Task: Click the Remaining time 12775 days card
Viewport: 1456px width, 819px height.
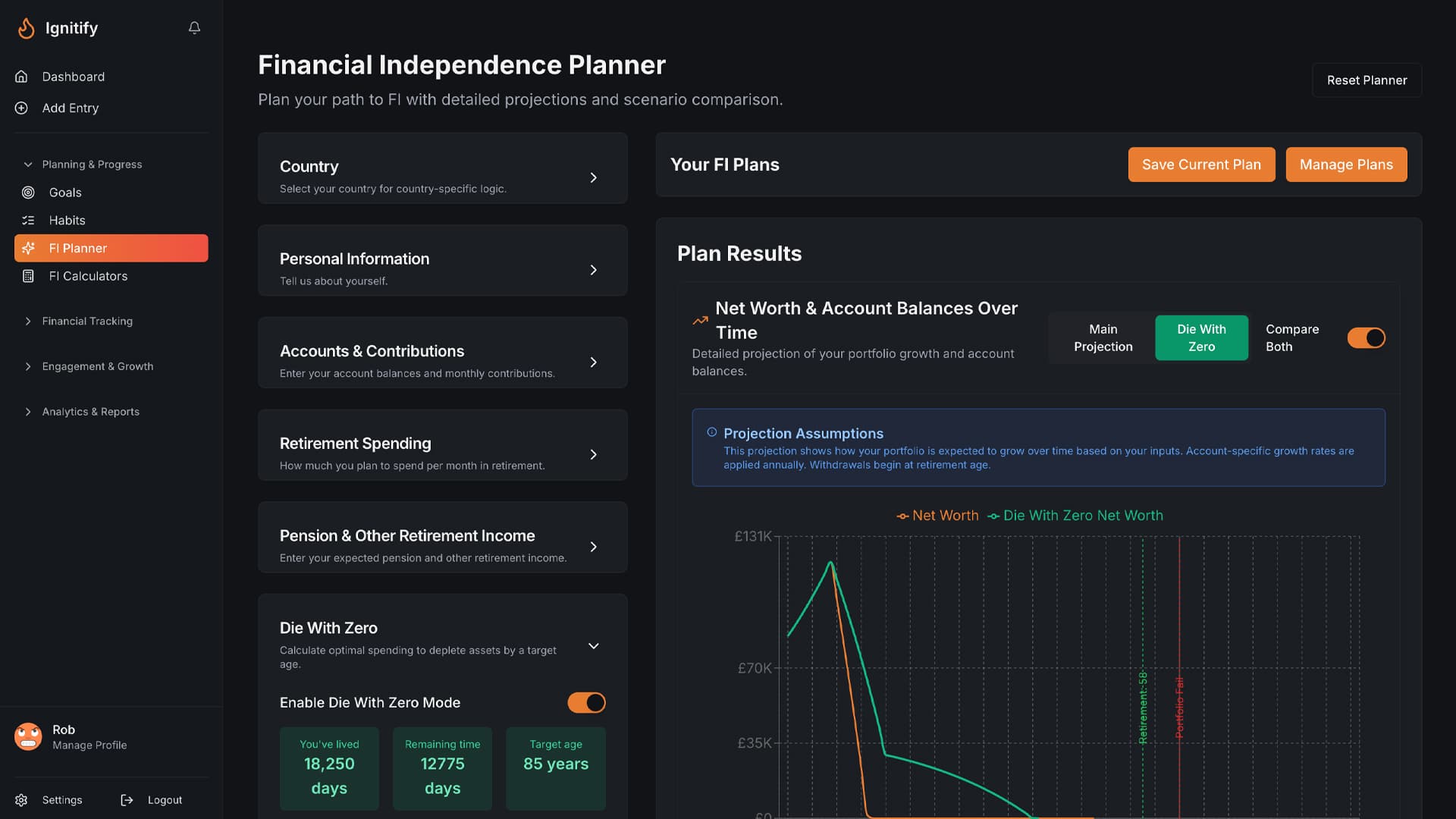Action: 442,768
